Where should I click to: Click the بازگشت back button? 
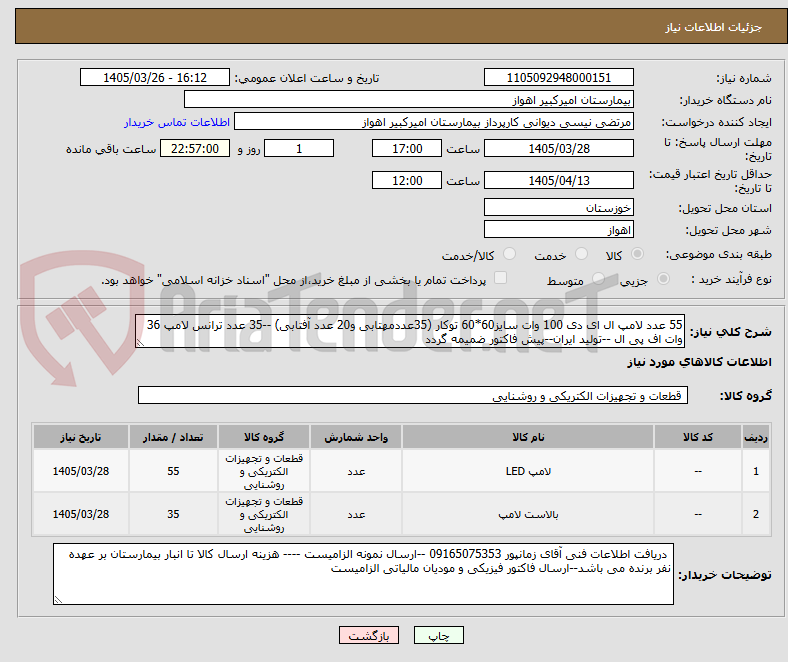pyautogui.click(x=369, y=635)
